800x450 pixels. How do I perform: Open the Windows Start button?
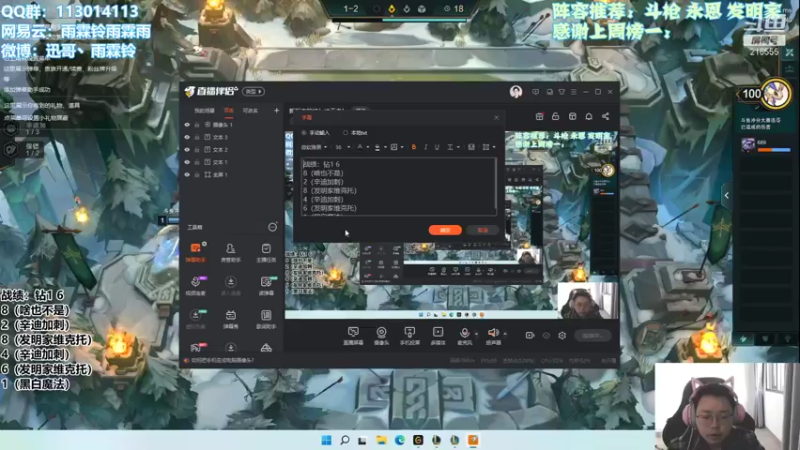[x=327, y=440]
